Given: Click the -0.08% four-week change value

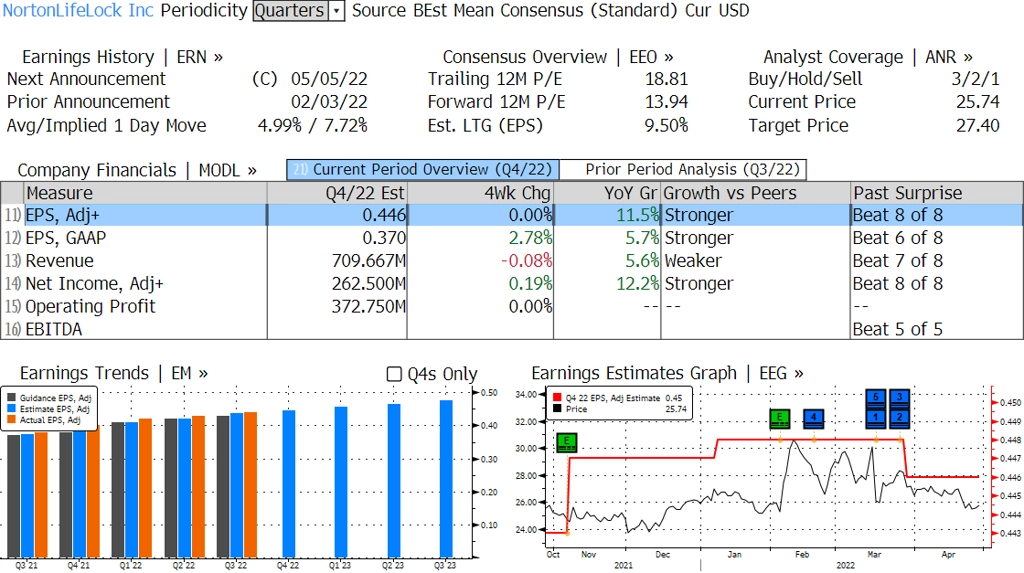Looking at the screenshot, I should (x=526, y=261).
